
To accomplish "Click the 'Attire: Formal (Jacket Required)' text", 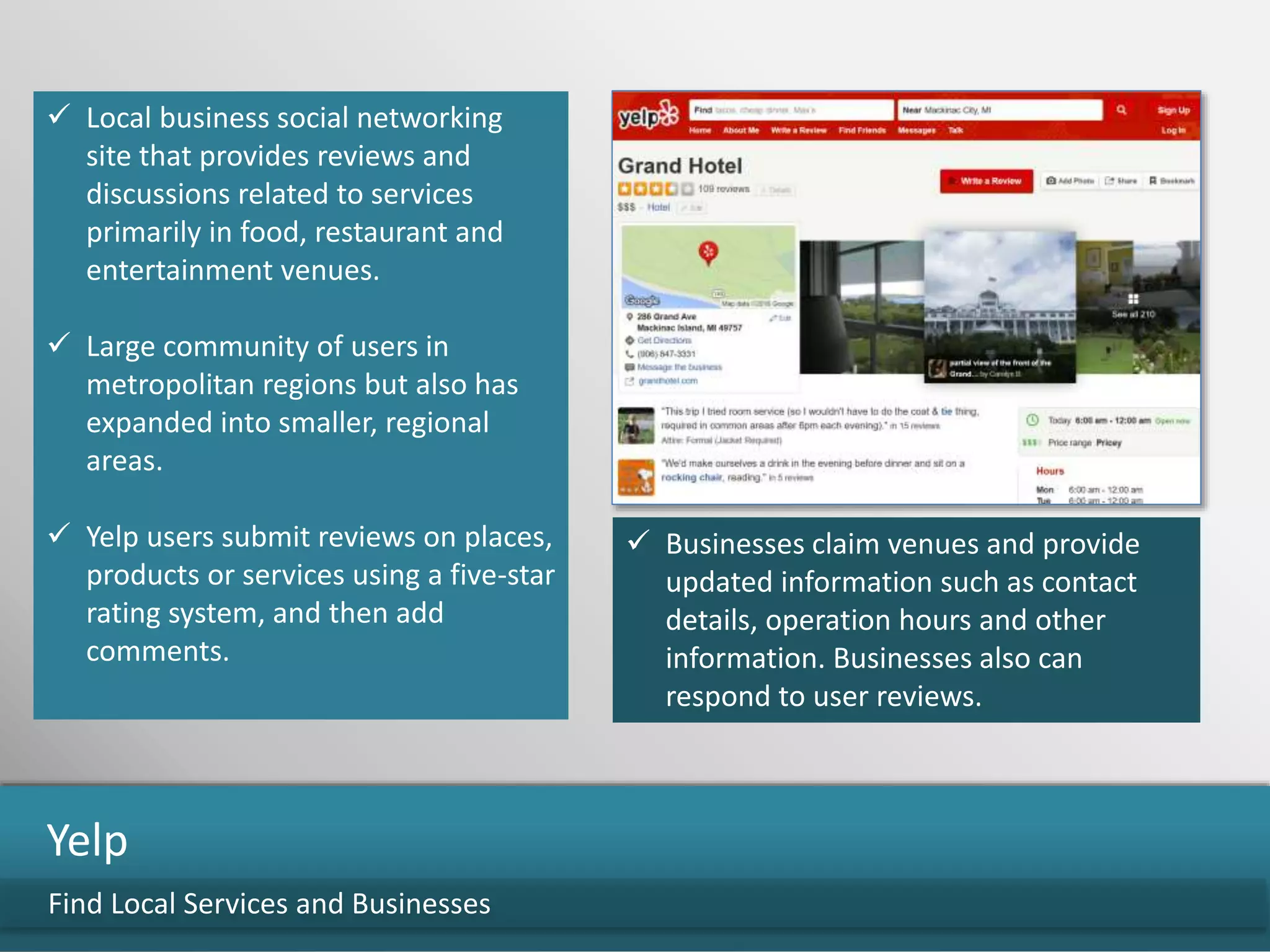I will pos(721,440).
